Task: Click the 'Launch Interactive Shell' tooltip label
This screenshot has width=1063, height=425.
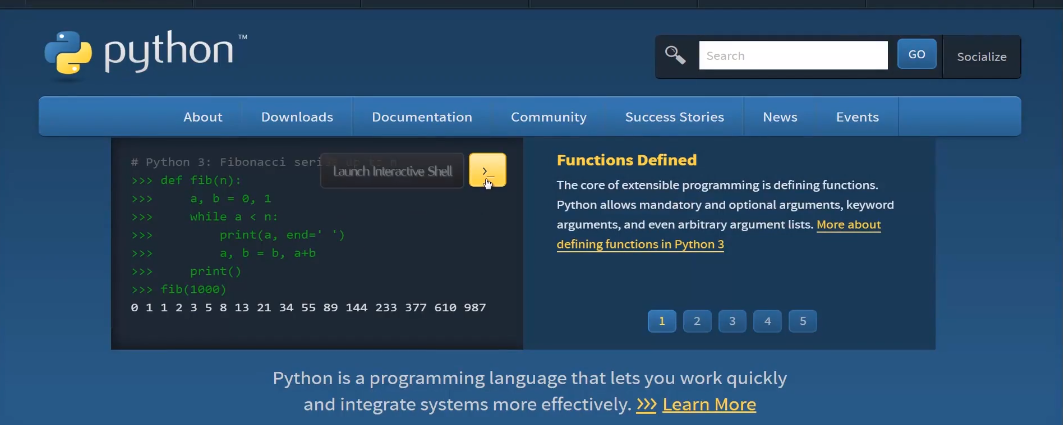Action: [x=392, y=171]
